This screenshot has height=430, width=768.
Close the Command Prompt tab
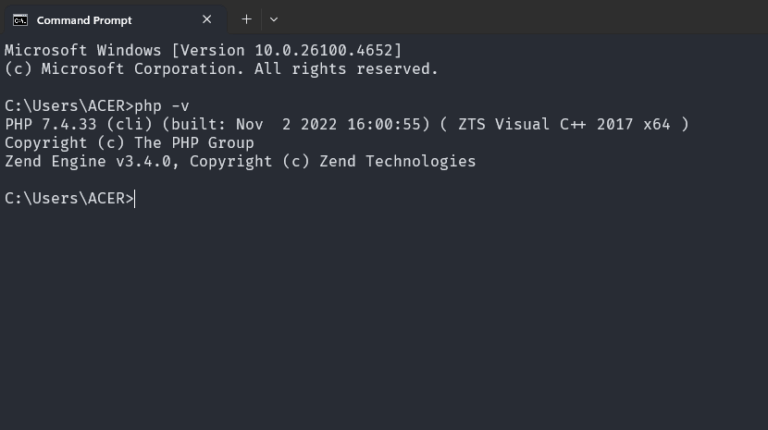[207, 20]
